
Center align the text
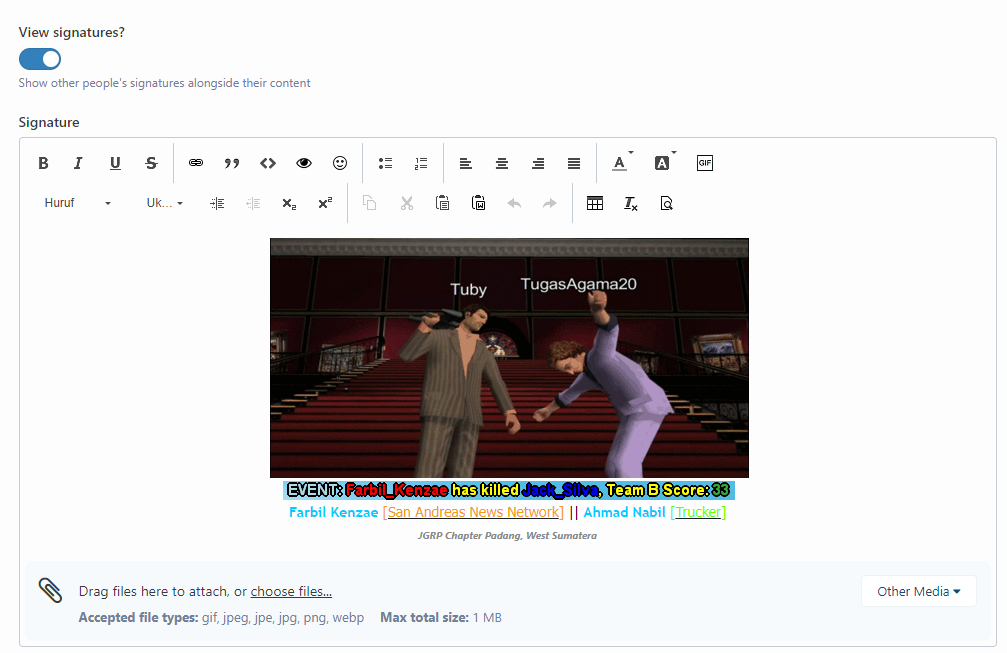coord(502,163)
